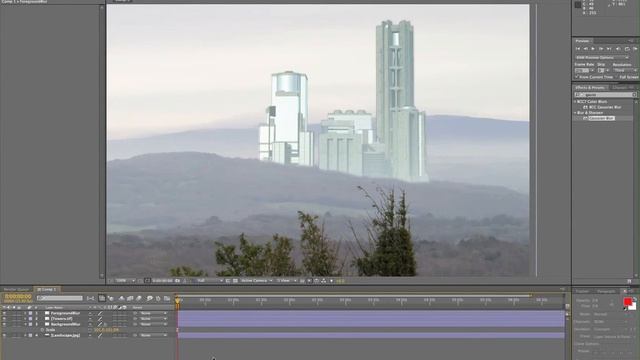The width and height of the screenshot is (640, 360).
Task: Select the BackgroundBlur layer name
Action: tap(65, 324)
